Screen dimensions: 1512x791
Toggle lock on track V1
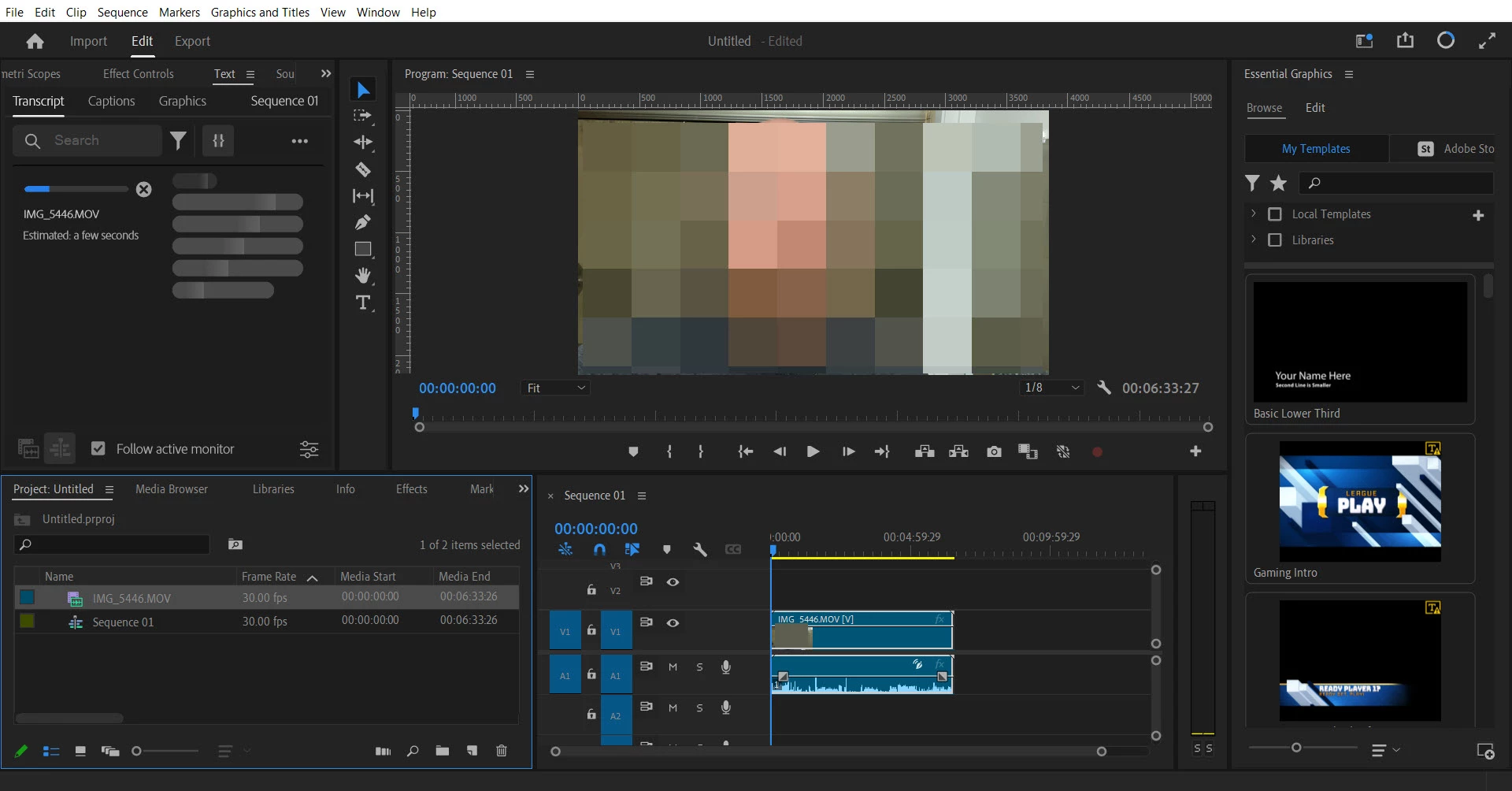click(591, 630)
